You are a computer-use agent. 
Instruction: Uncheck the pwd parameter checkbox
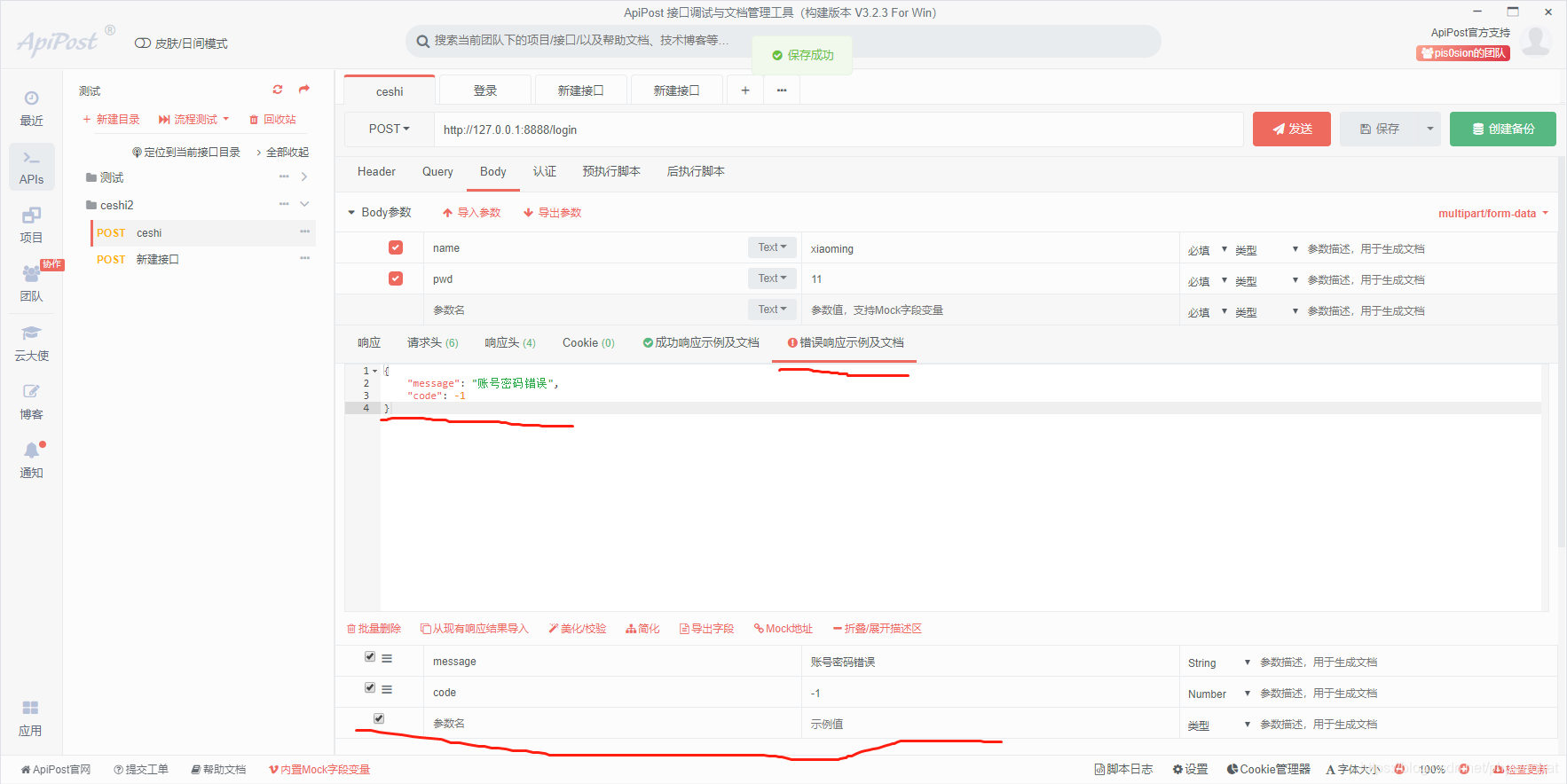396,278
